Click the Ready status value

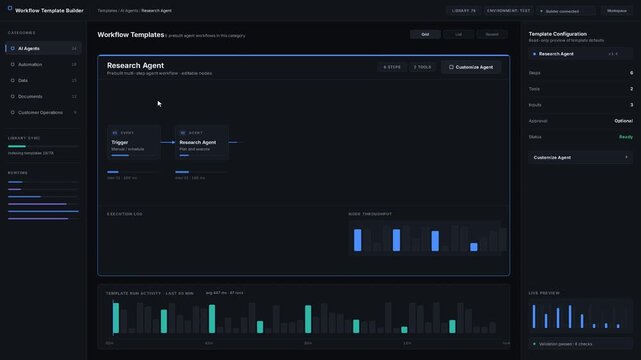pos(626,137)
